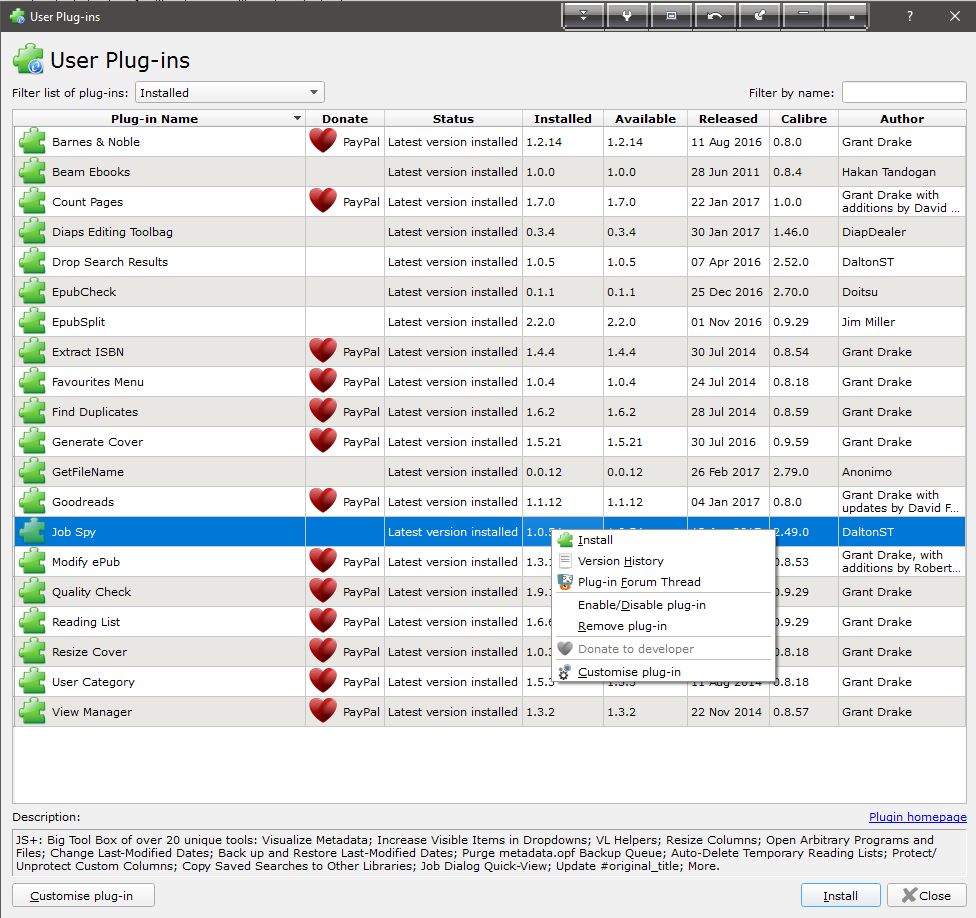The height and width of the screenshot is (918, 976).
Task: Click the Diaps Editing Toolbag puzzle icon
Action: tap(32, 232)
